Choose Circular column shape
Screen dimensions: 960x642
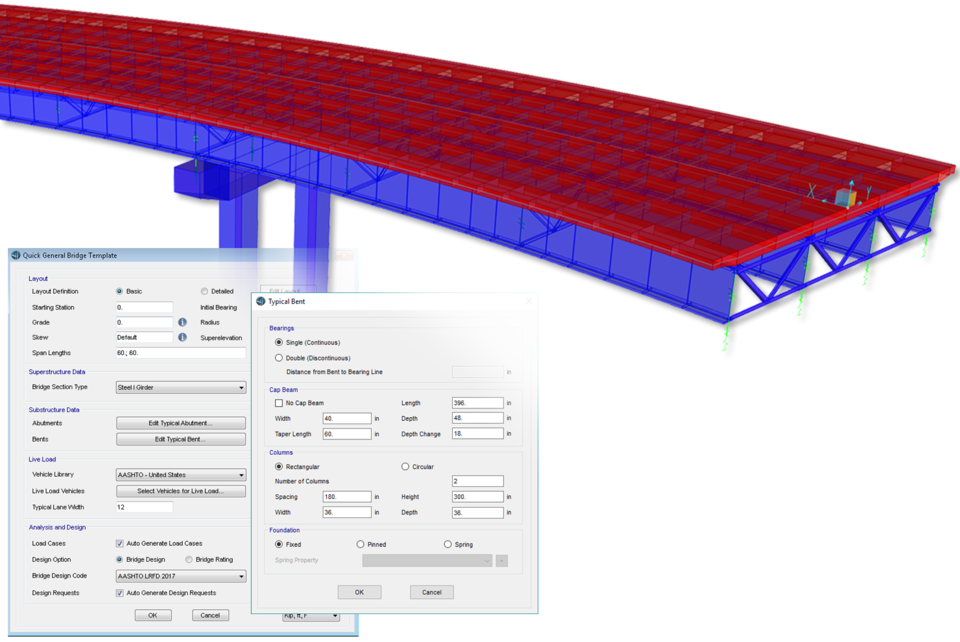click(405, 466)
